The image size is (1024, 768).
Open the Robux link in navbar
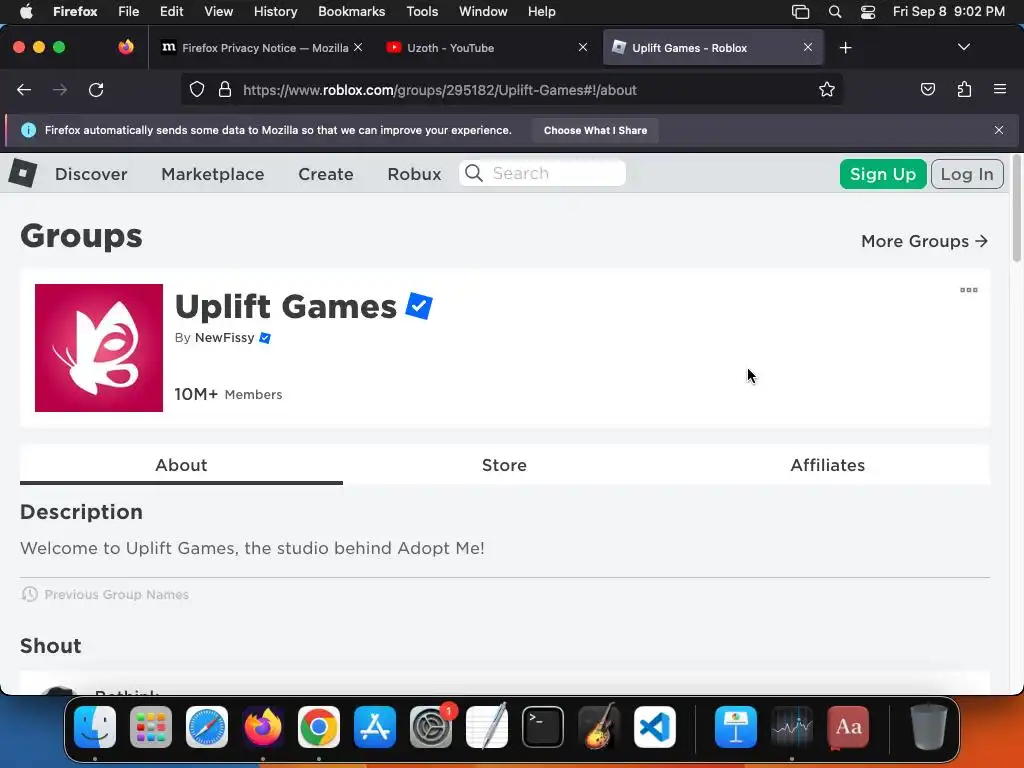[415, 174]
